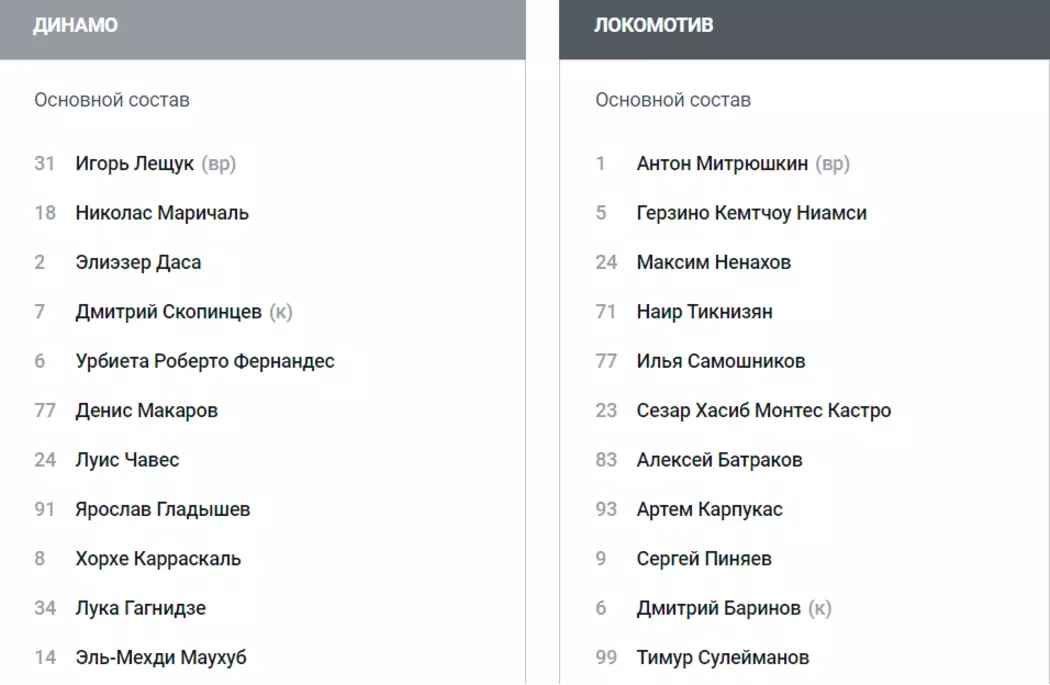The height and width of the screenshot is (685, 1050).
Task: Select Ярослав Гладышев
Action: pyautogui.click(x=162, y=509)
